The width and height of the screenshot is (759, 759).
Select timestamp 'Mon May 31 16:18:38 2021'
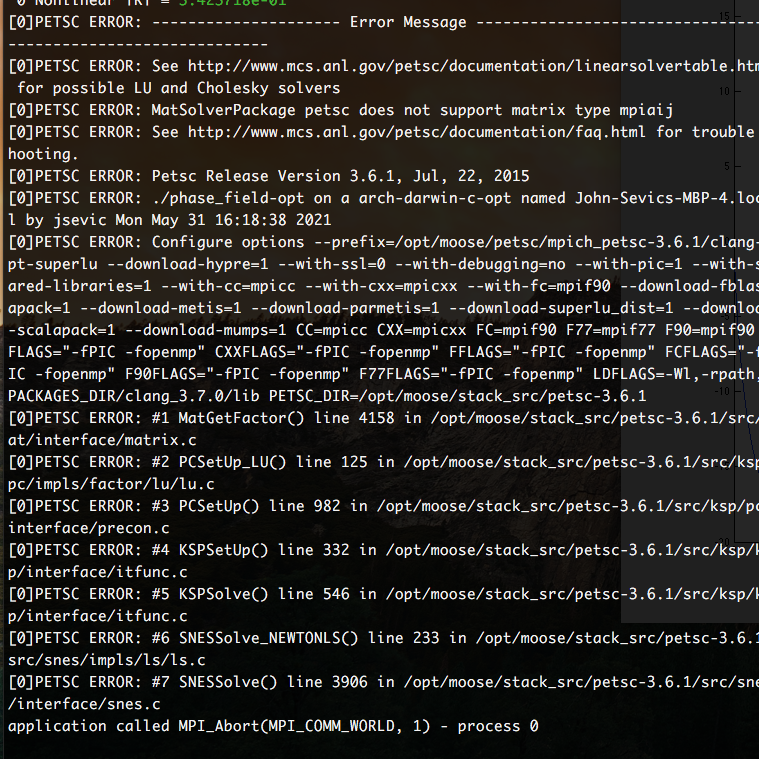[223, 220]
